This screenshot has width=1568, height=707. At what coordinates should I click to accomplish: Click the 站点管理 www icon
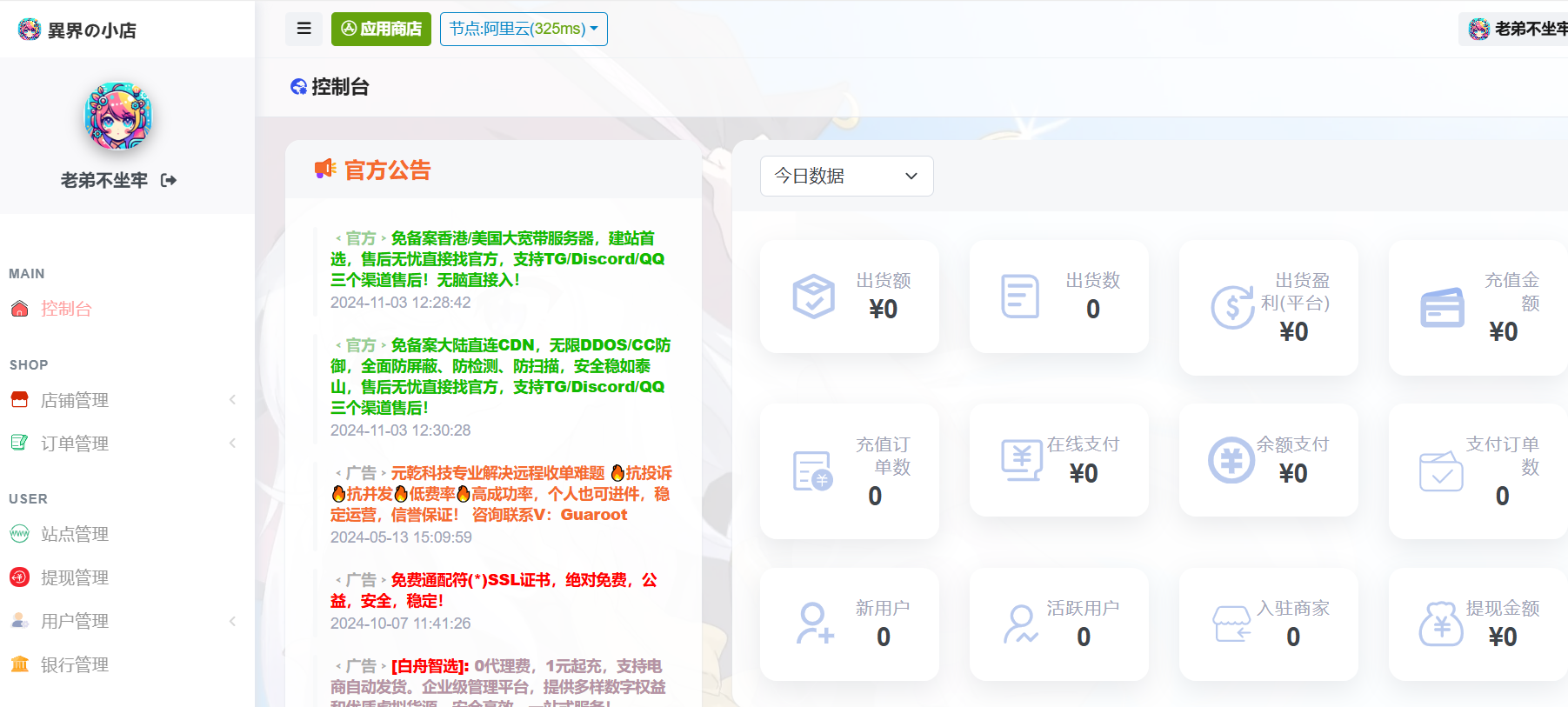tap(19, 533)
